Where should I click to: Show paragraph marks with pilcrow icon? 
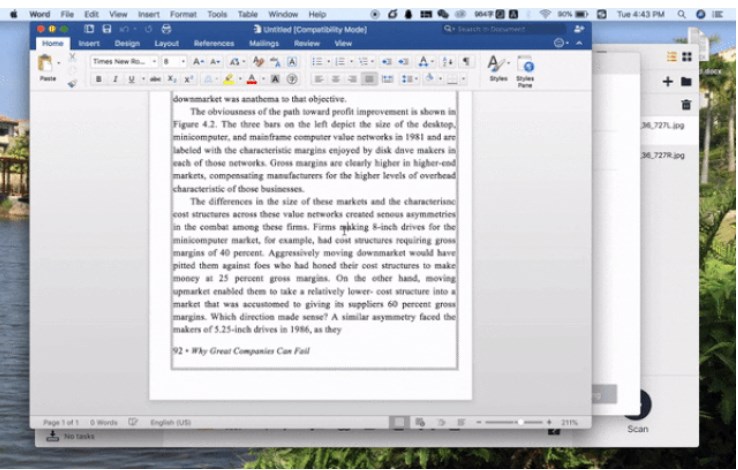[465, 62]
